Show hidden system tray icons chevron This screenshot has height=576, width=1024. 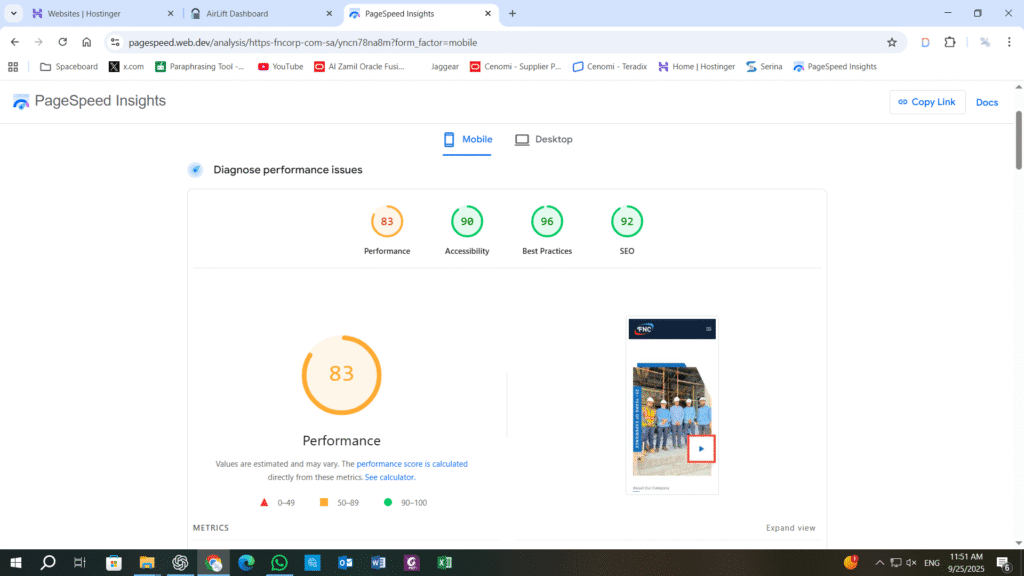(x=880, y=563)
